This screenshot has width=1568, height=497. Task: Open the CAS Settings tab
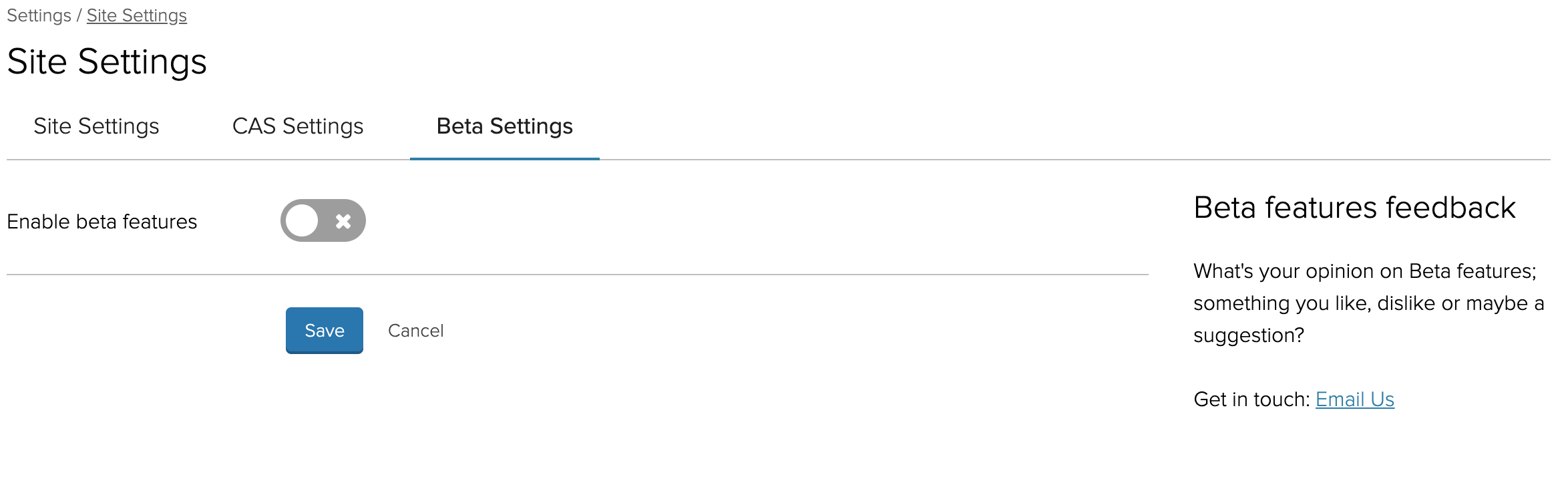pos(297,126)
